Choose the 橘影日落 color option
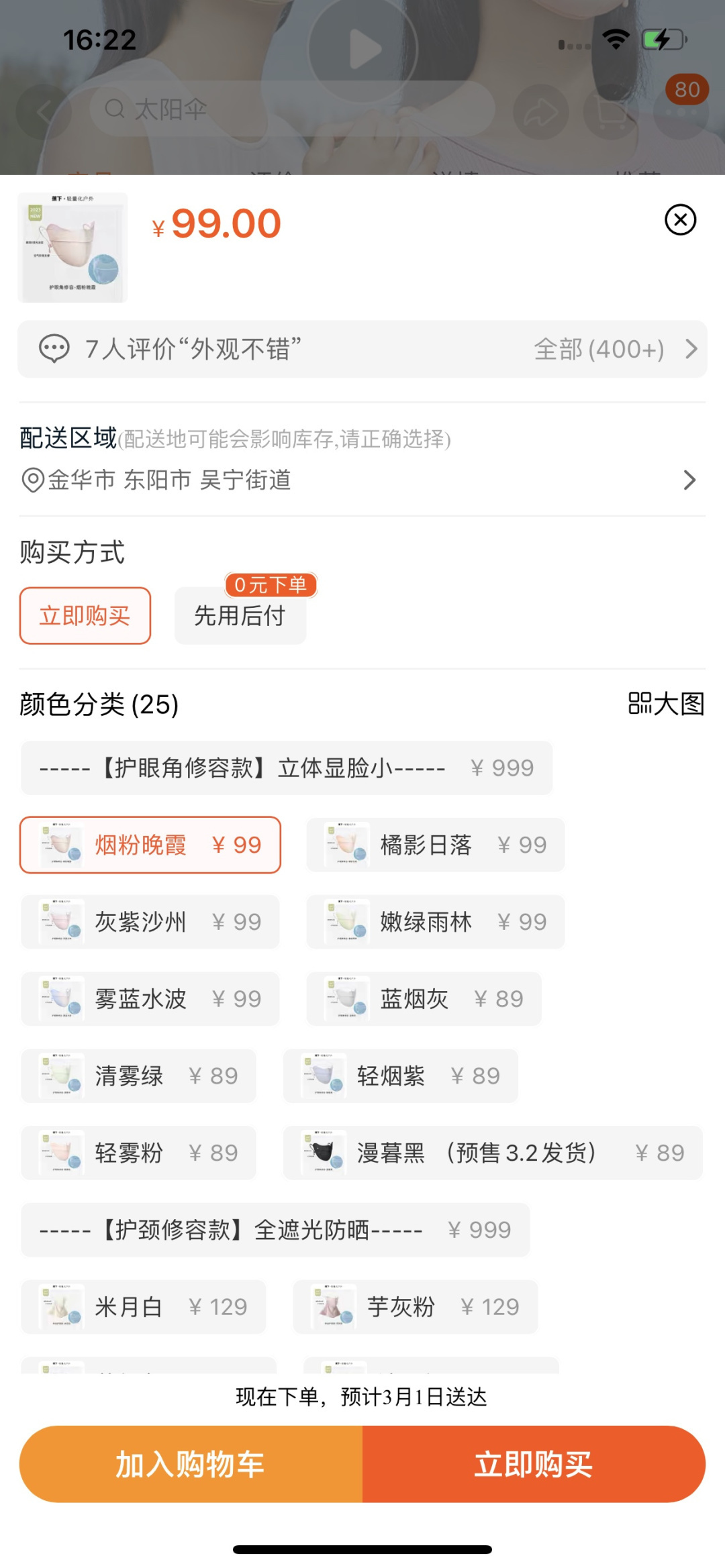This screenshot has height=1568, width=725. (x=435, y=845)
